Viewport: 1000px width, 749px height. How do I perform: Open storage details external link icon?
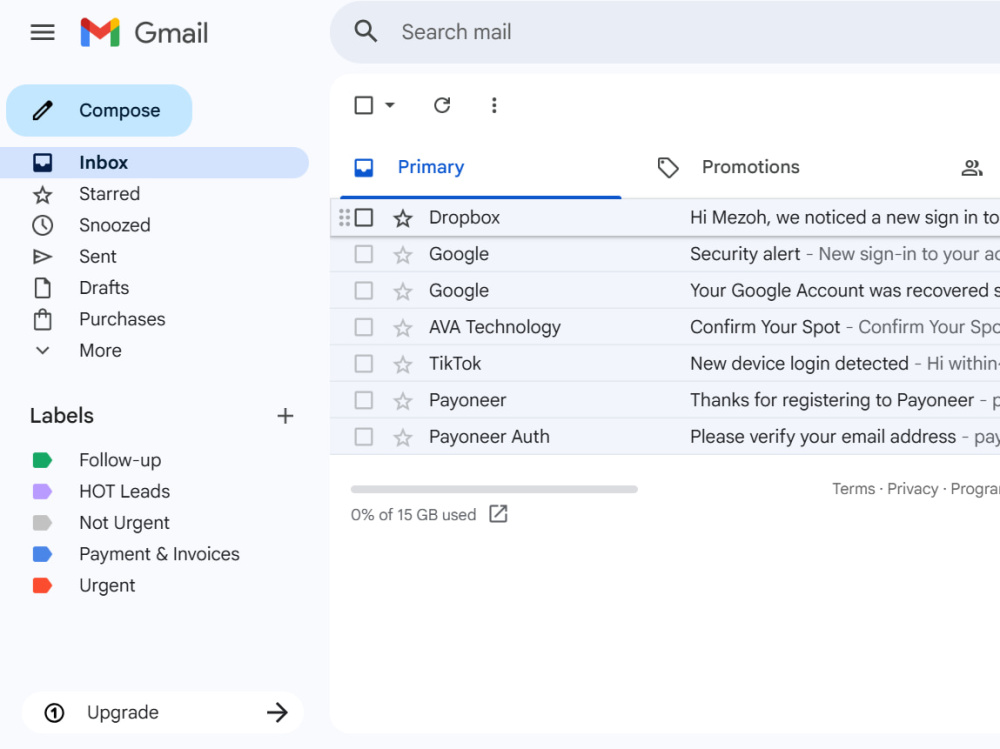point(498,514)
